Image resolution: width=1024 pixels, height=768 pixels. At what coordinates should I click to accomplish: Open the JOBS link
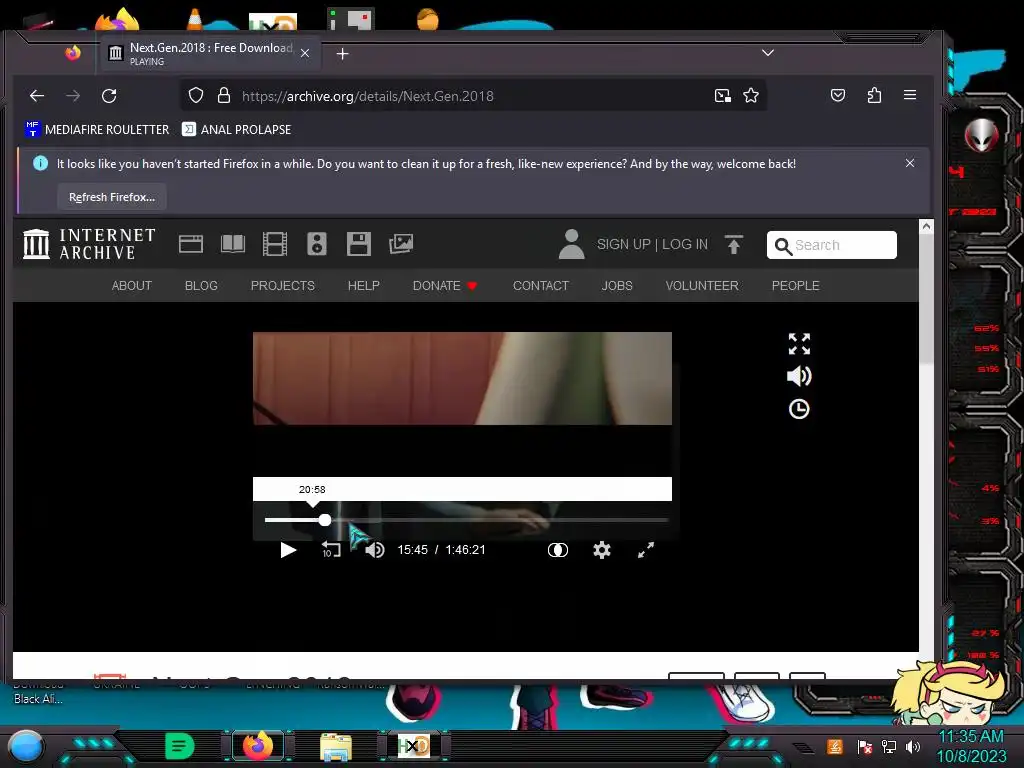click(x=617, y=286)
